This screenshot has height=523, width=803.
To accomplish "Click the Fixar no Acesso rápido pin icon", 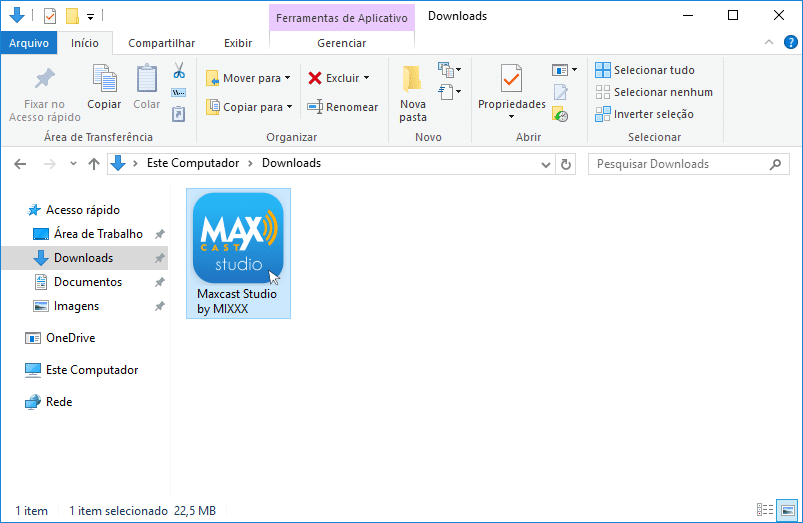I will 45,78.
